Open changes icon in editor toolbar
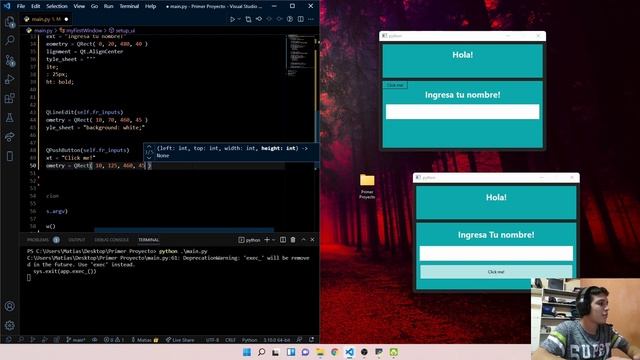 point(248,19)
